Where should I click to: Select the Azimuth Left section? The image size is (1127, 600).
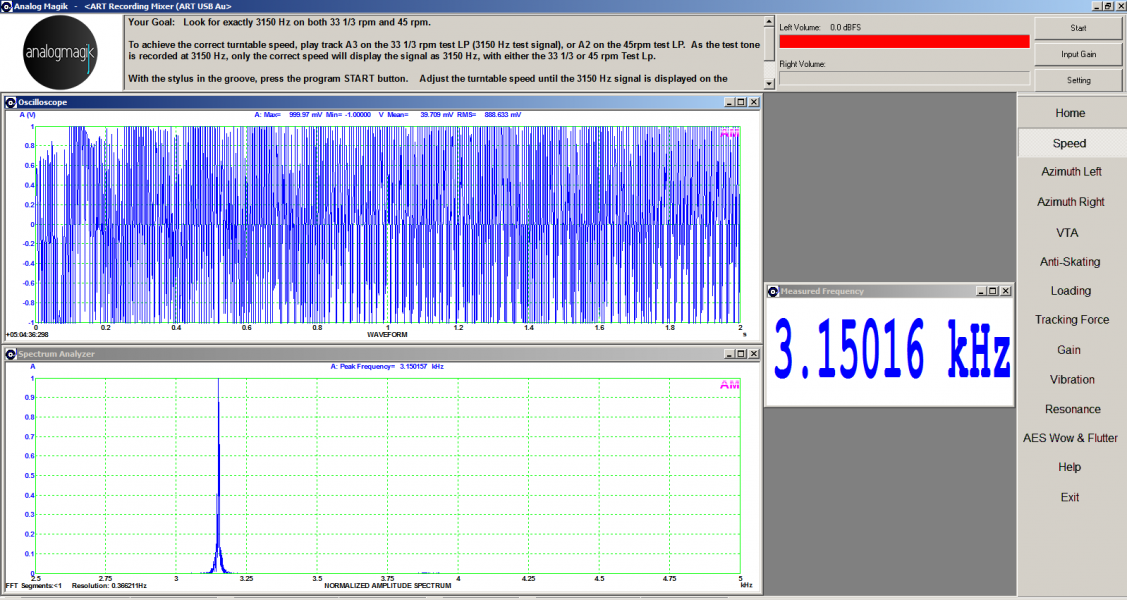click(x=1070, y=172)
